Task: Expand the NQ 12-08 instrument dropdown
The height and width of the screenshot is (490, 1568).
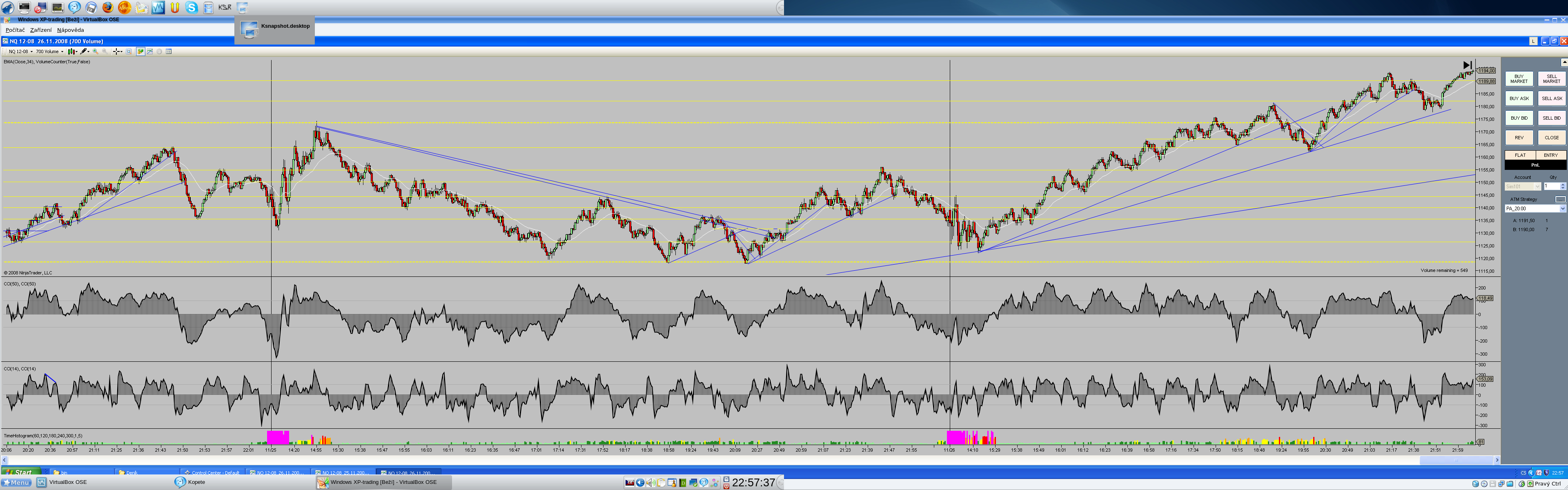Action: tap(32, 52)
